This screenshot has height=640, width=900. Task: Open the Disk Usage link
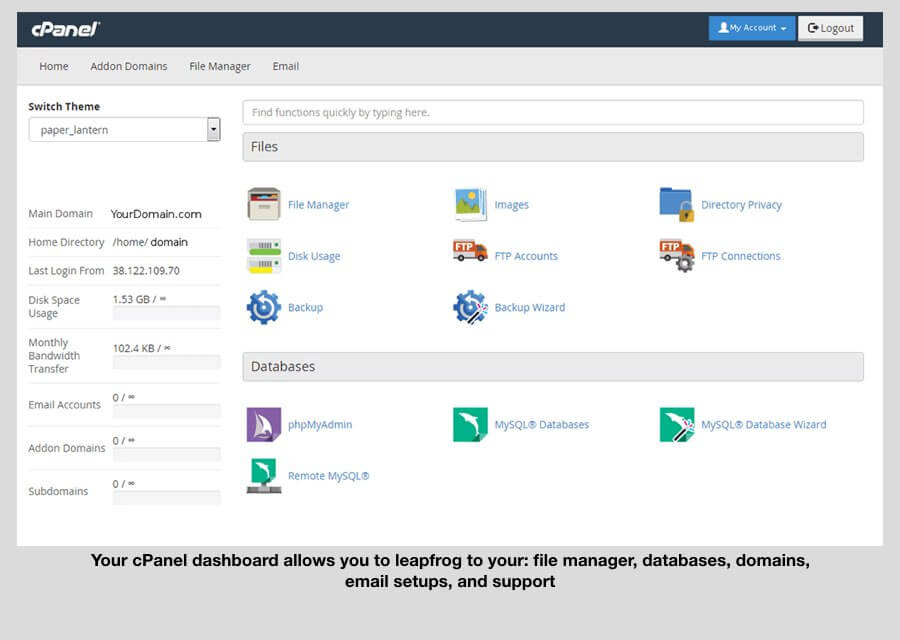pos(314,256)
